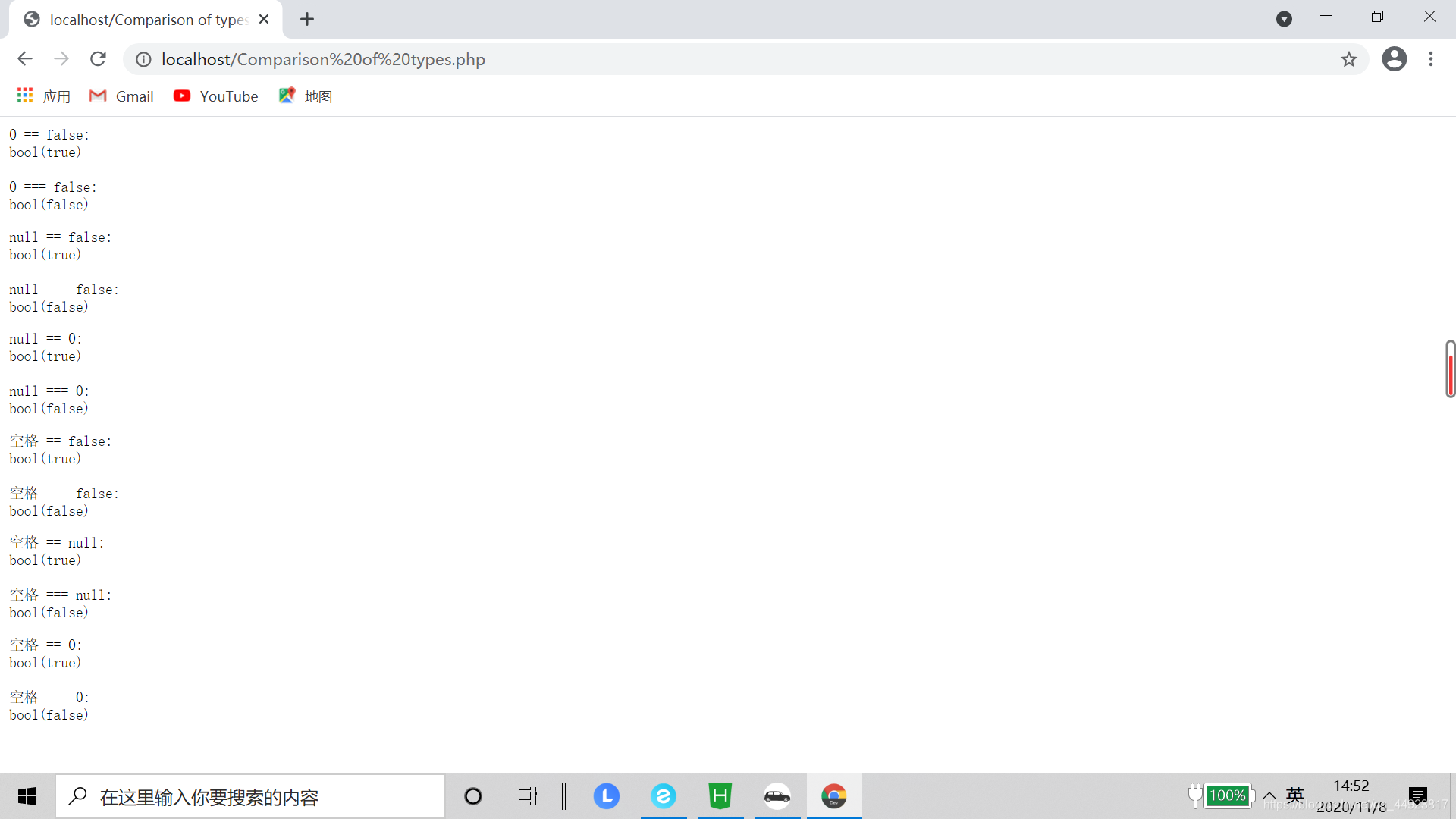The image size is (1456, 819).
Task: Select the Comparison of types tab
Action: click(x=144, y=20)
